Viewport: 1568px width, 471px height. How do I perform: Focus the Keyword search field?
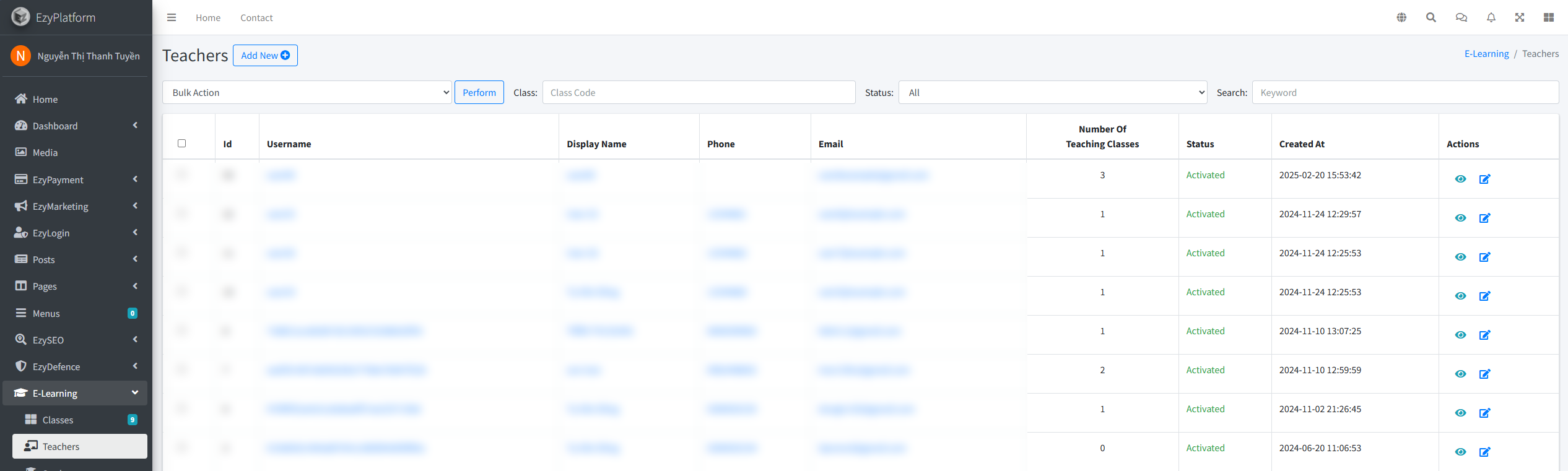(x=1405, y=92)
